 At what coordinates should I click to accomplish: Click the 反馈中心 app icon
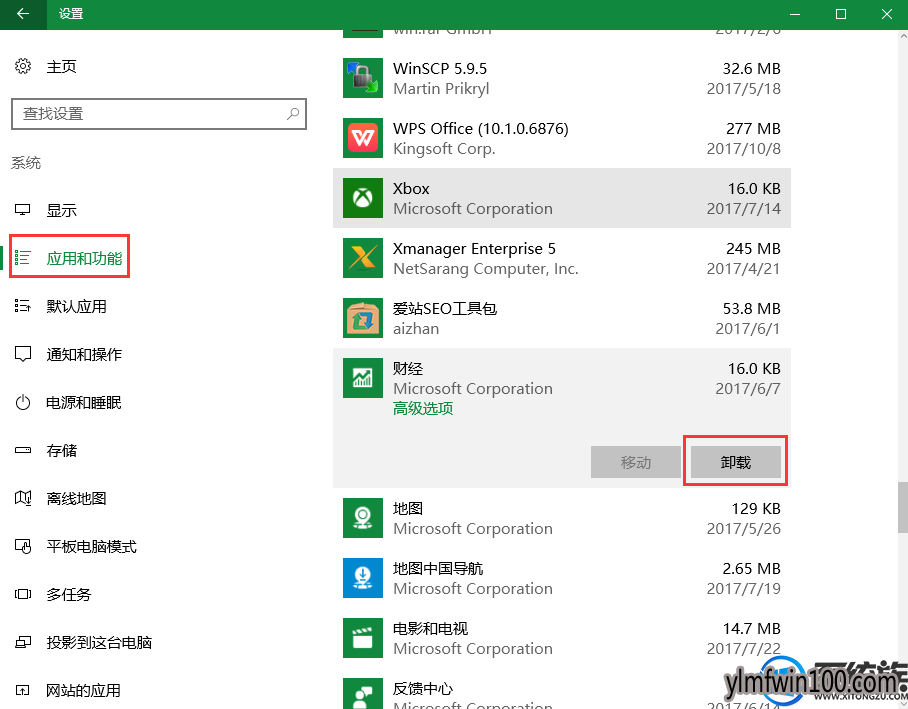[363, 693]
